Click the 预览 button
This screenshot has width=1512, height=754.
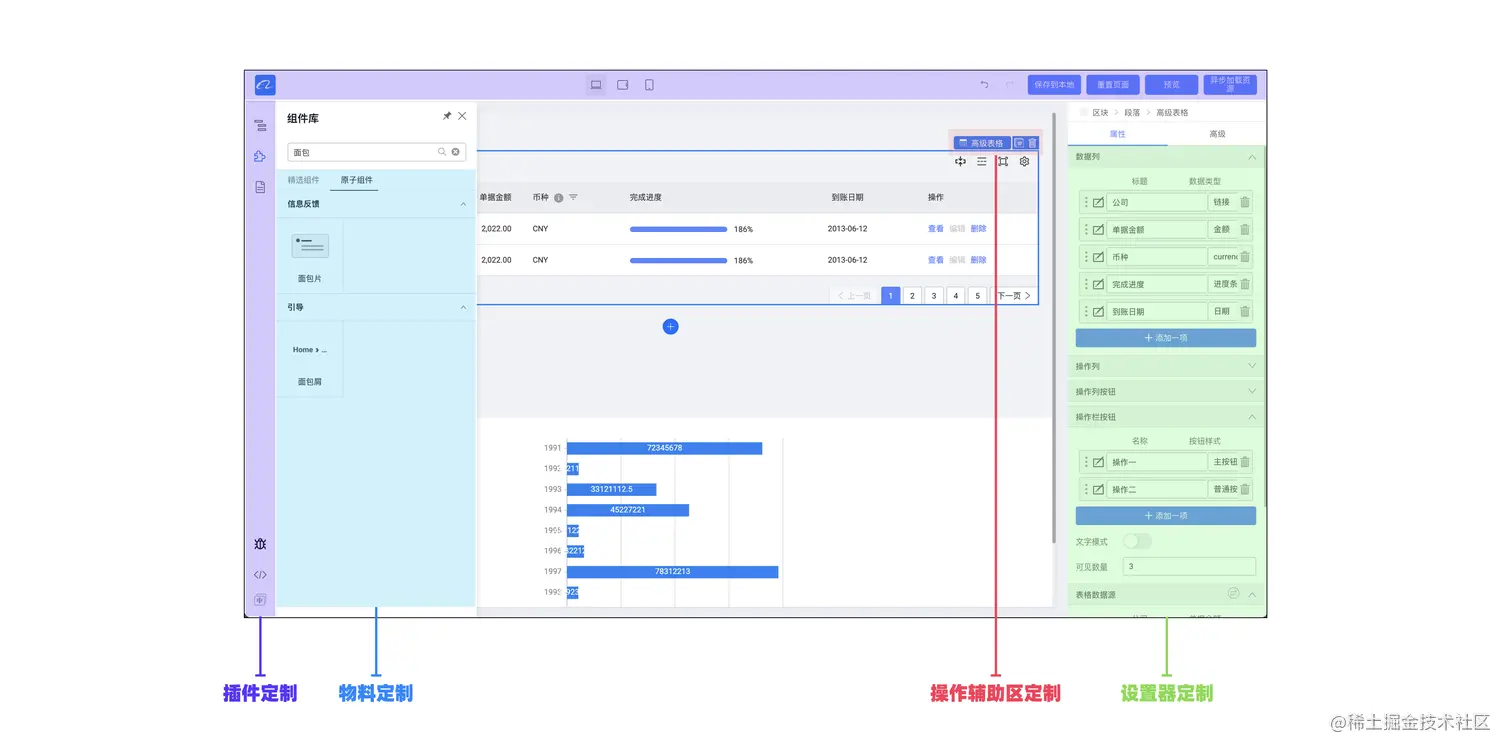[1171, 85]
